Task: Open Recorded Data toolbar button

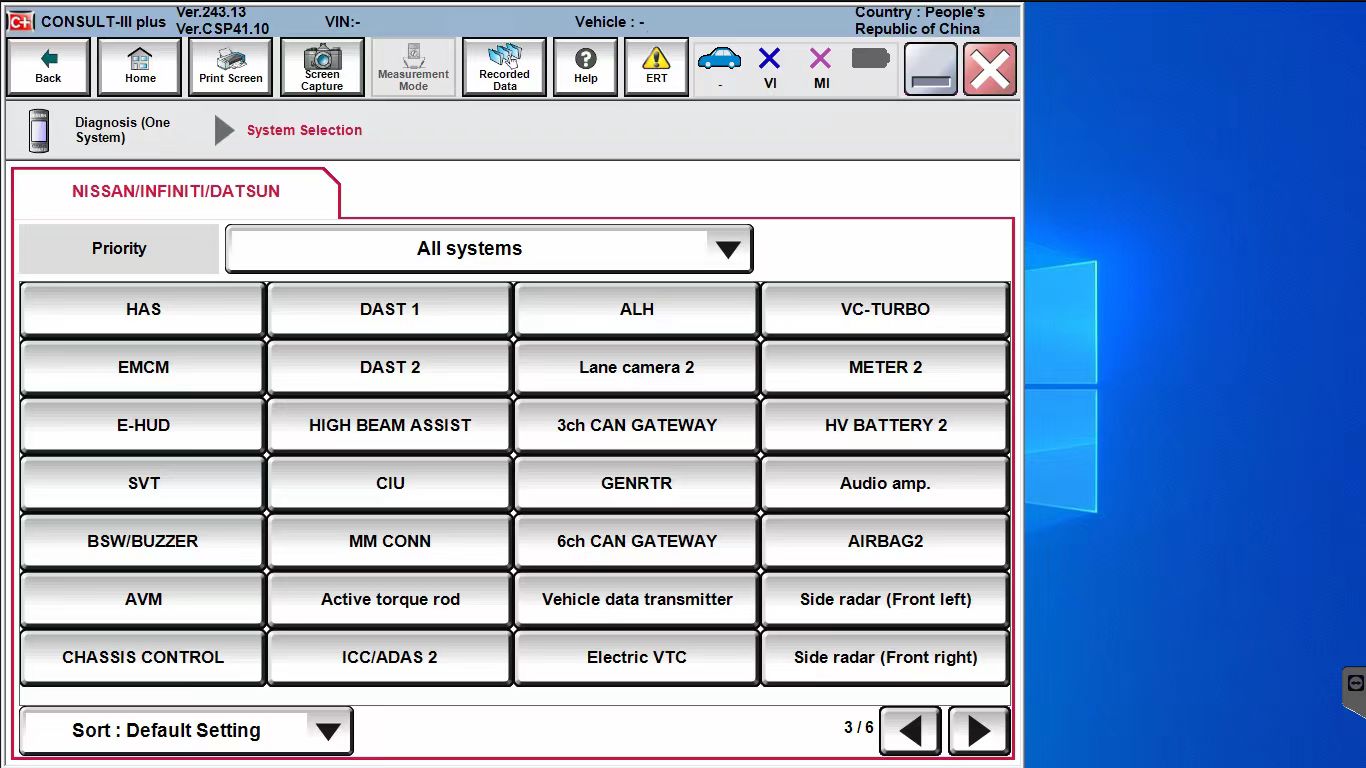Action: point(504,67)
